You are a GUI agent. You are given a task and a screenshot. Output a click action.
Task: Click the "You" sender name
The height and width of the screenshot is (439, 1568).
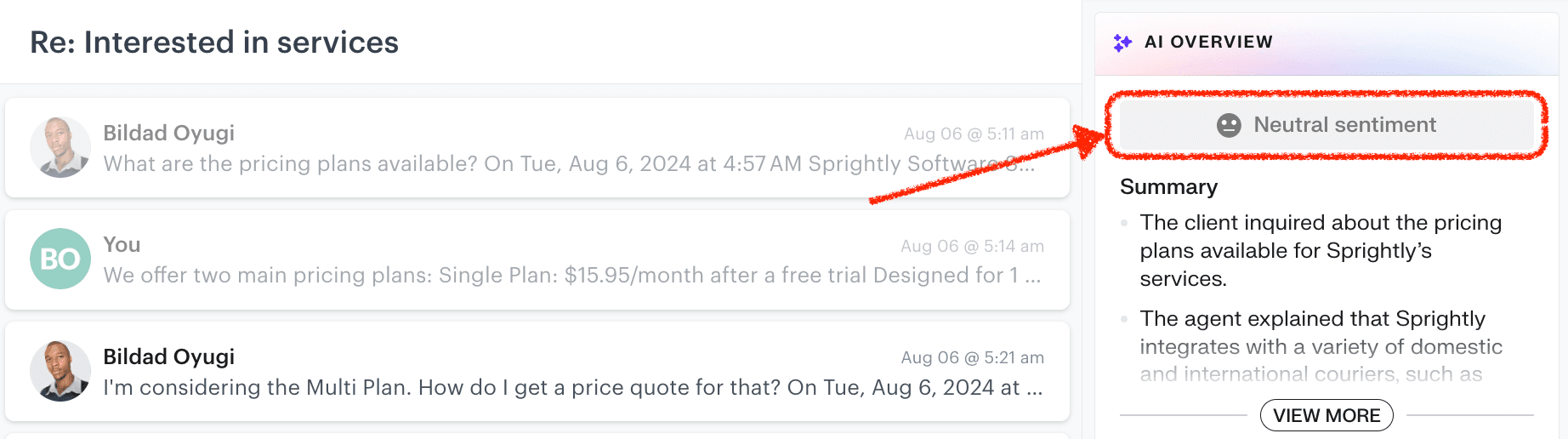(122, 244)
